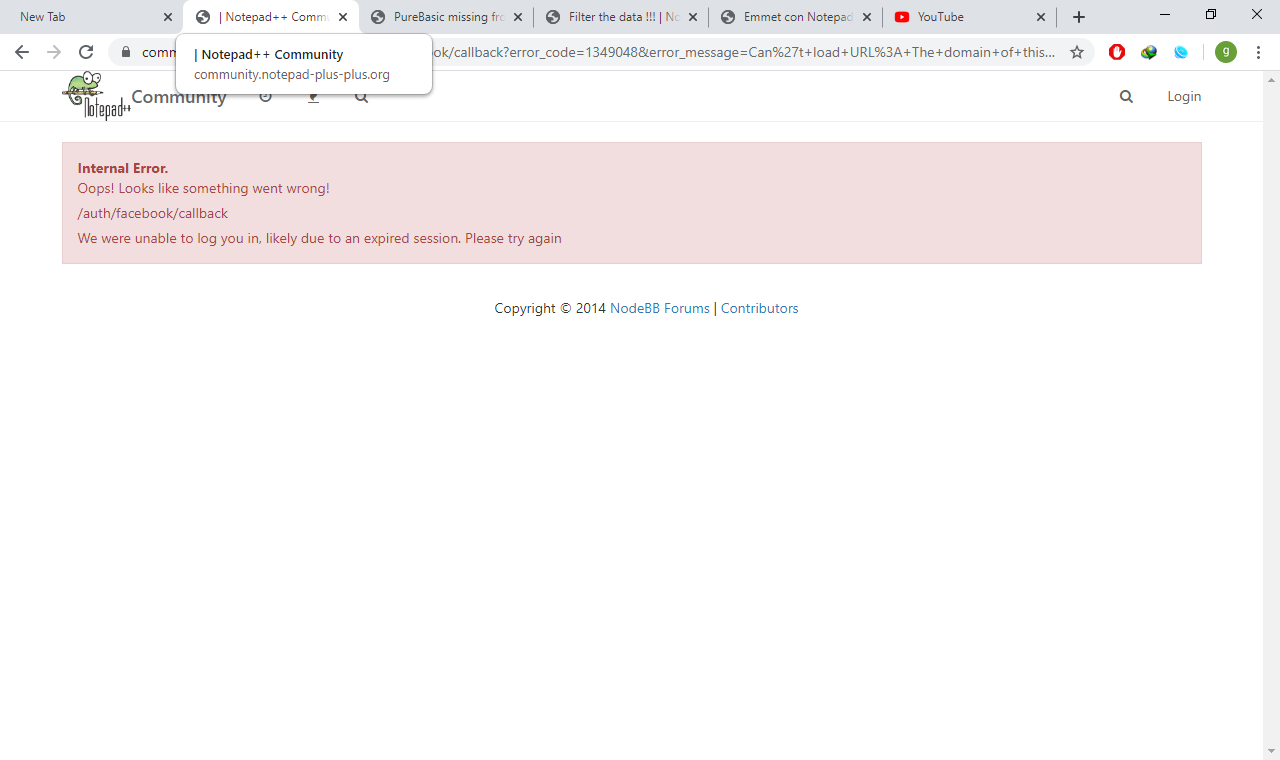
Task: Click the page scrollbar down arrow
Action: click(1272, 751)
